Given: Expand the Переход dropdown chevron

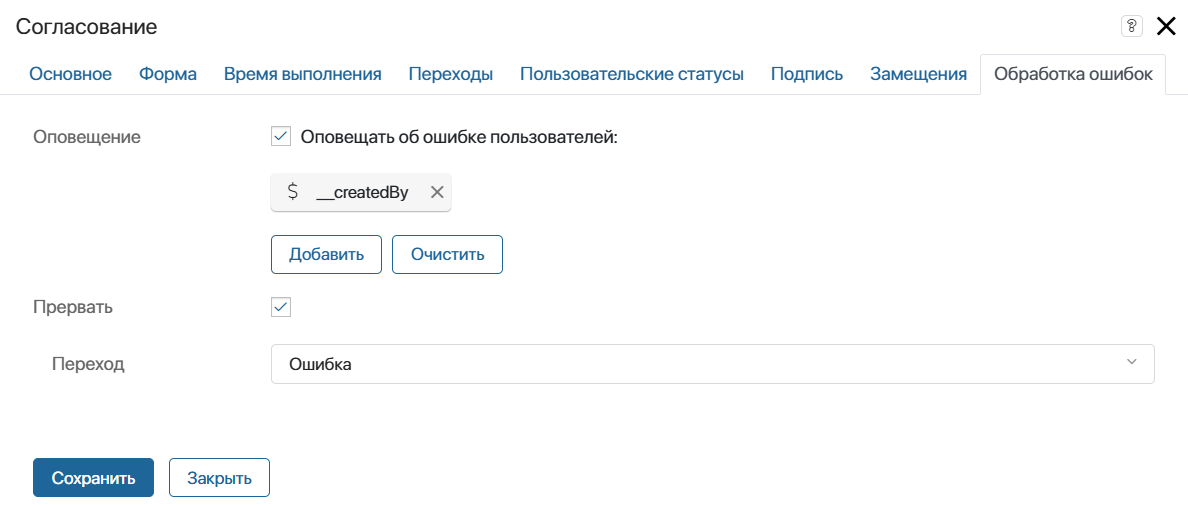Looking at the screenshot, I should click(1132, 363).
